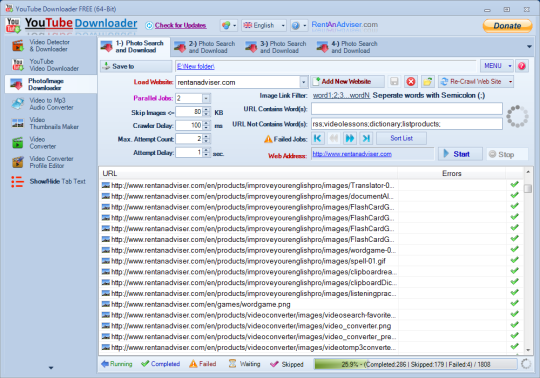This screenshot has height=378, width=540.
Task: Click the red help icon beside MENU
Action: [522, 66]
